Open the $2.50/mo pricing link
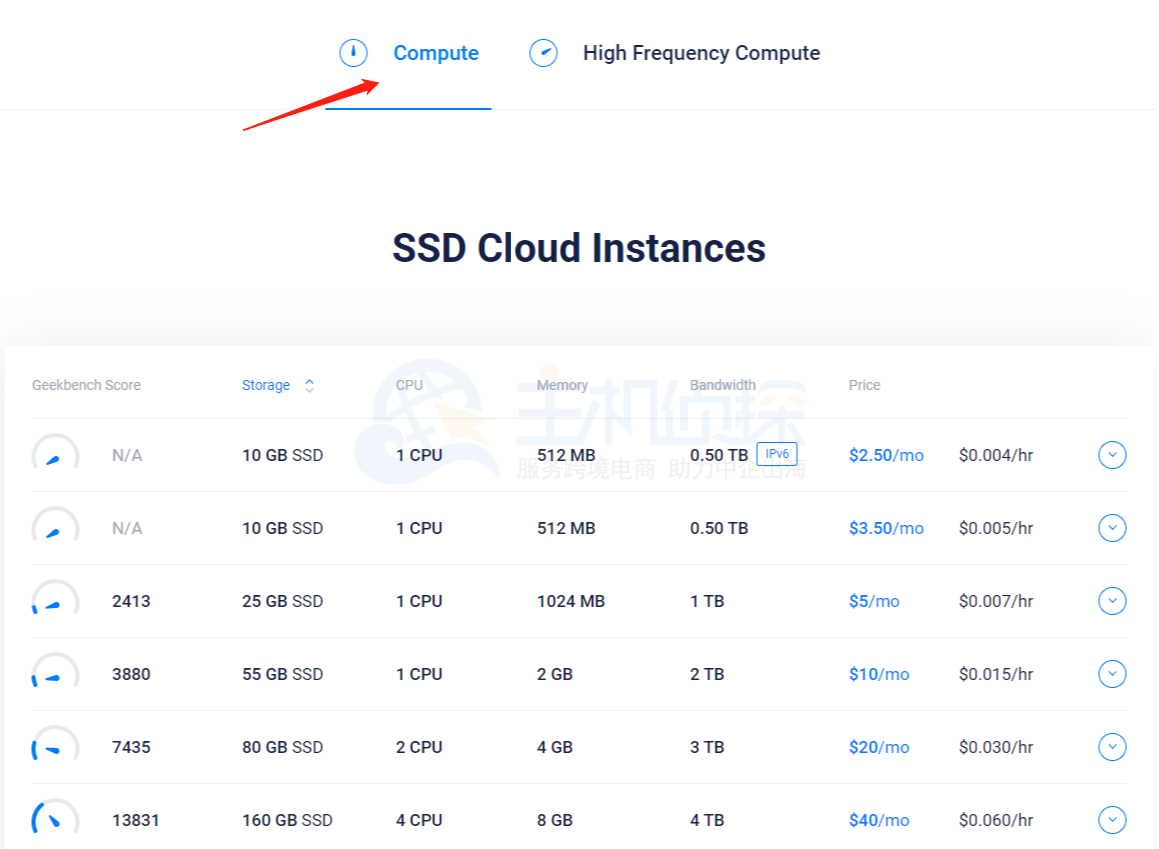Image resolution: width=1159 pixels, height=849 pixels. [x=886, y=455]
